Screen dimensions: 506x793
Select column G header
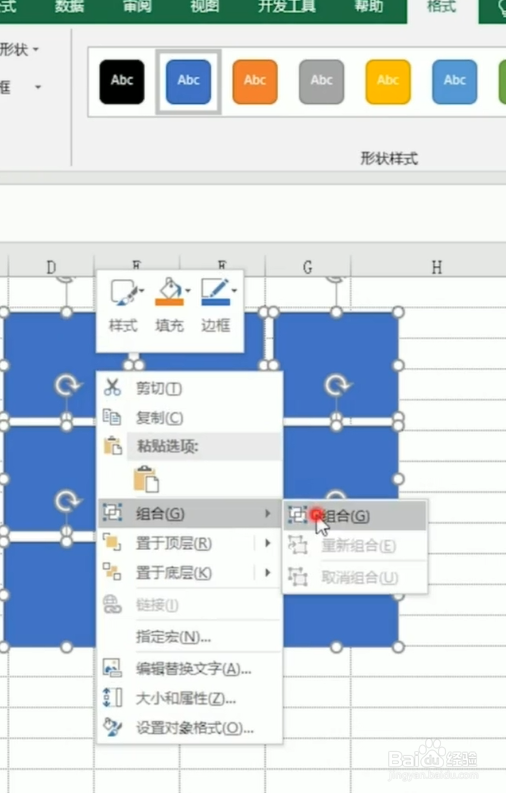(x=308, y=267)
